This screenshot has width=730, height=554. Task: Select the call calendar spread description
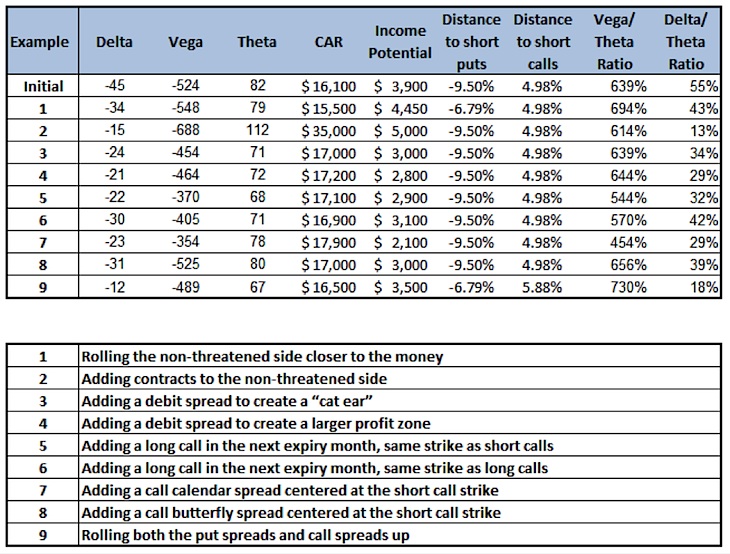coord(290,491)
